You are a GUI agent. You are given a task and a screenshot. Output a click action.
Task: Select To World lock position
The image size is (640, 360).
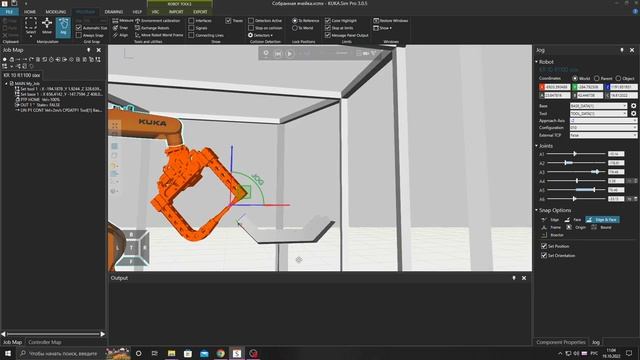click(x=294, y=28)
